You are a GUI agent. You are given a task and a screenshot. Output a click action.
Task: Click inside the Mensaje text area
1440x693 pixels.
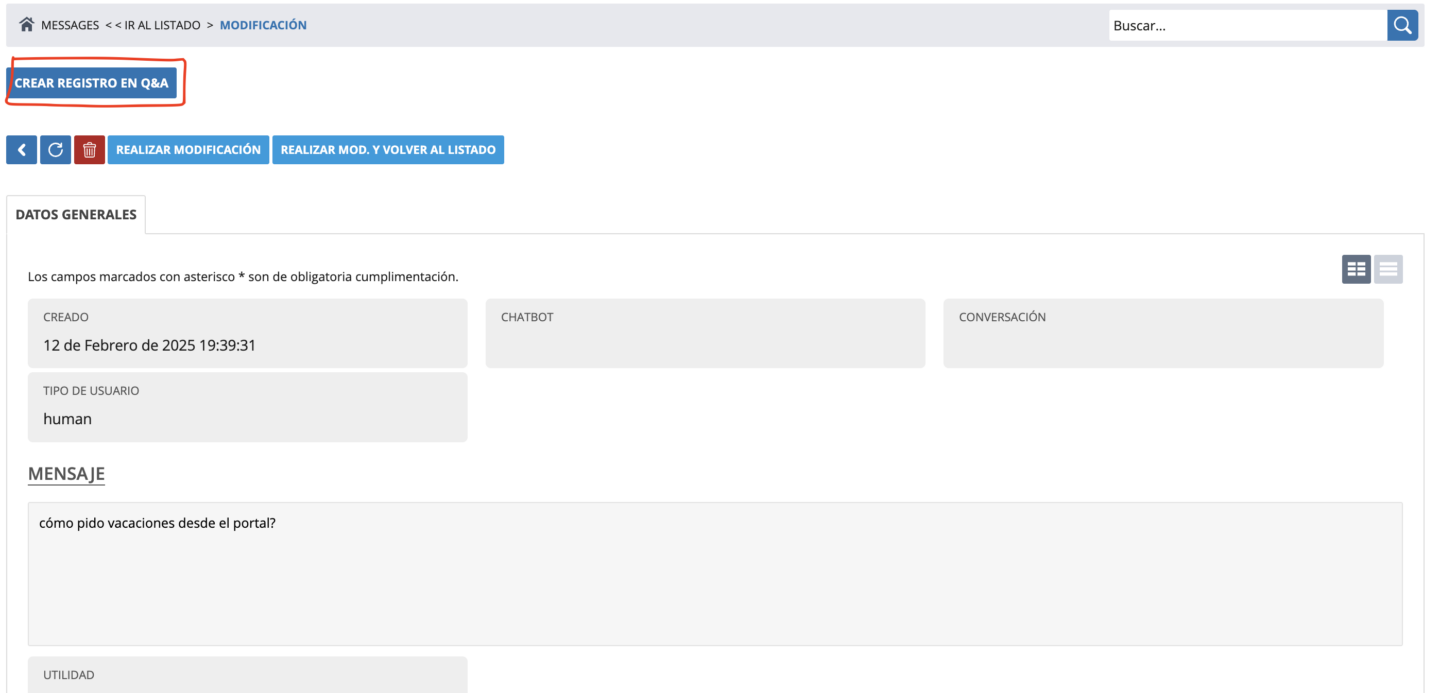pyautogui.click(x=714, y=573)
